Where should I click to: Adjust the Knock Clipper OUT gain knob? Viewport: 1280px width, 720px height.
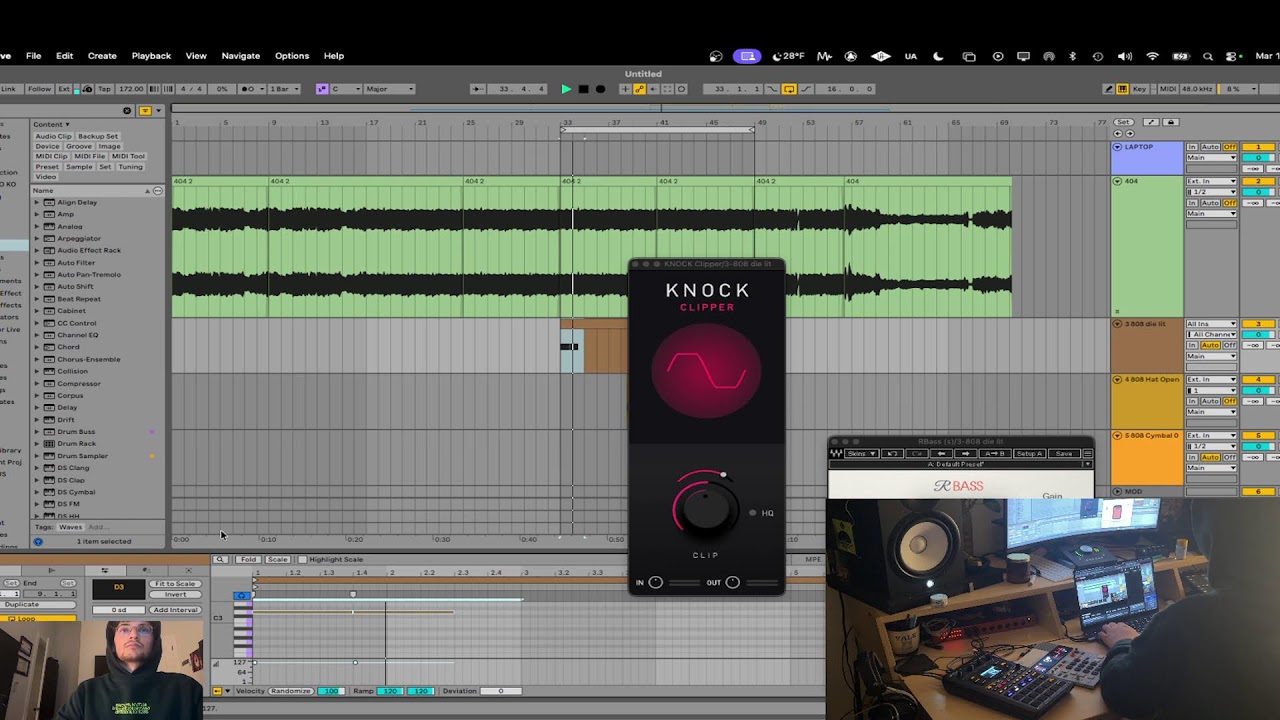732,582
